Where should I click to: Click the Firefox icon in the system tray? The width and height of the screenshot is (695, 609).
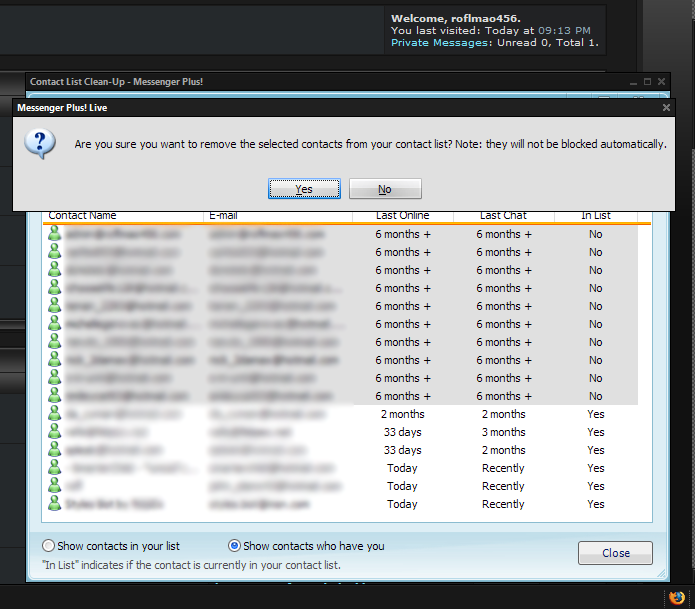(676, 597)
